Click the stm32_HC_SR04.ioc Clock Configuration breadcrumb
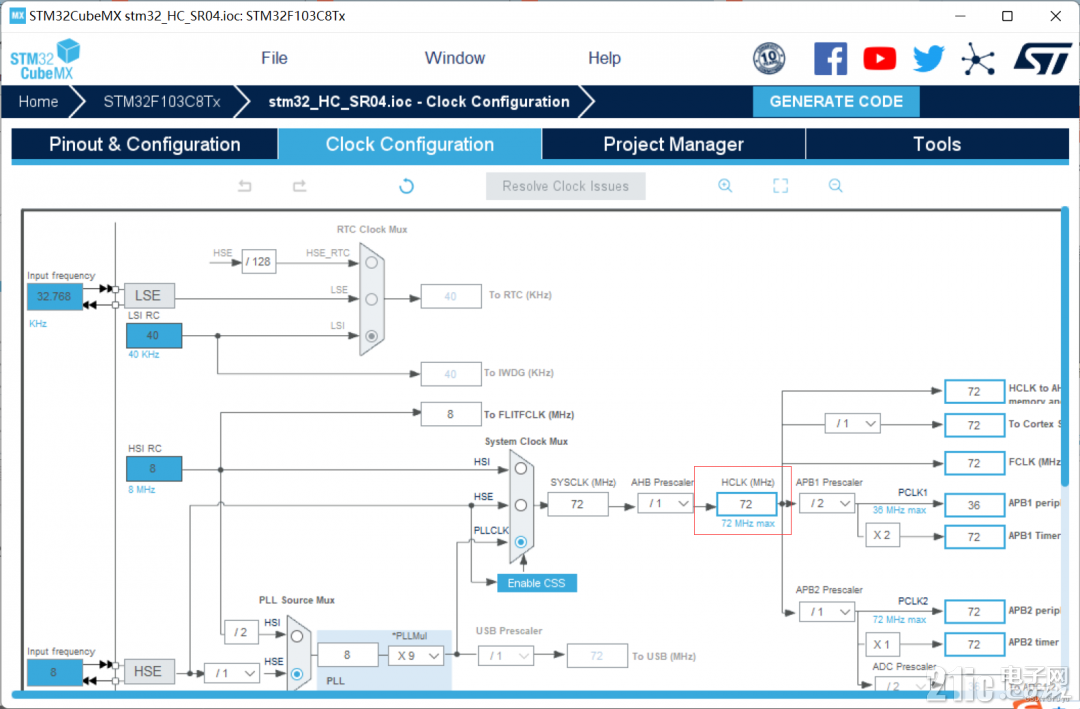This screenshot has height=709, width=1080. pos(419,102)
